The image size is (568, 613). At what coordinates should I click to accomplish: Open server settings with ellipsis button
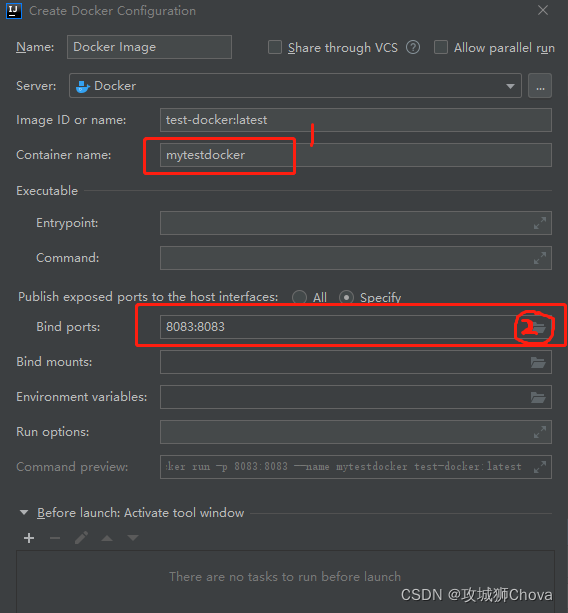pos(540,86)
